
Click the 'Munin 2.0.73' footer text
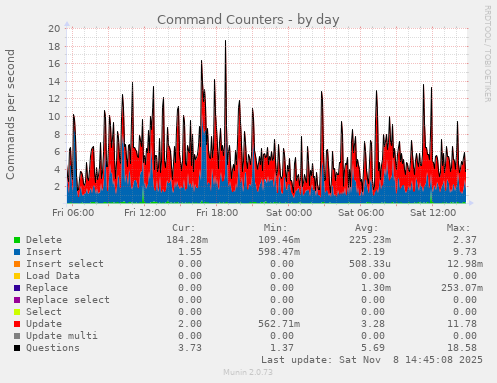pos(248,372)
